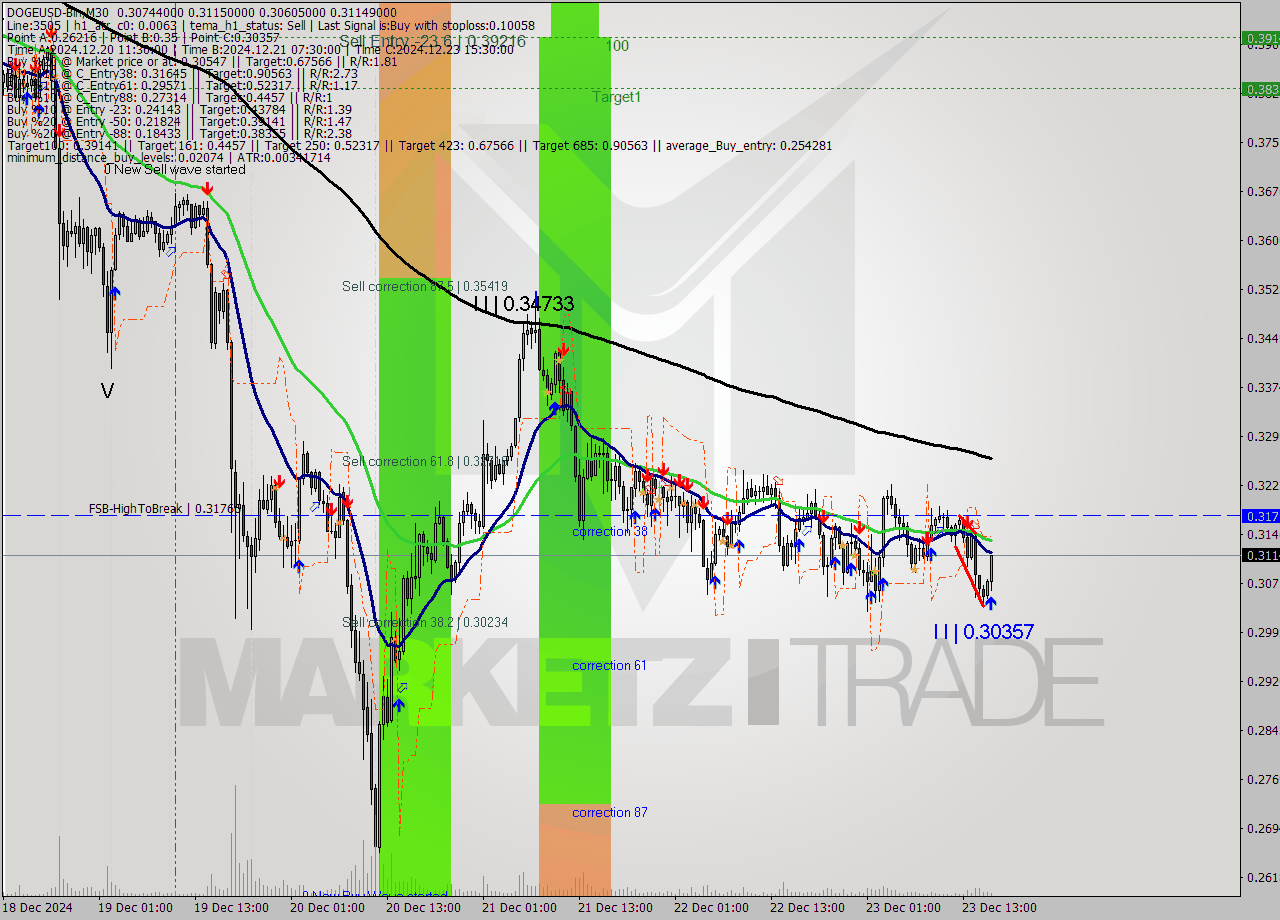Click the 'Entry -50: 0.21824' buy line
Image resolution: width=1280 pixels, height=920 pixels.
coord(179,122)
